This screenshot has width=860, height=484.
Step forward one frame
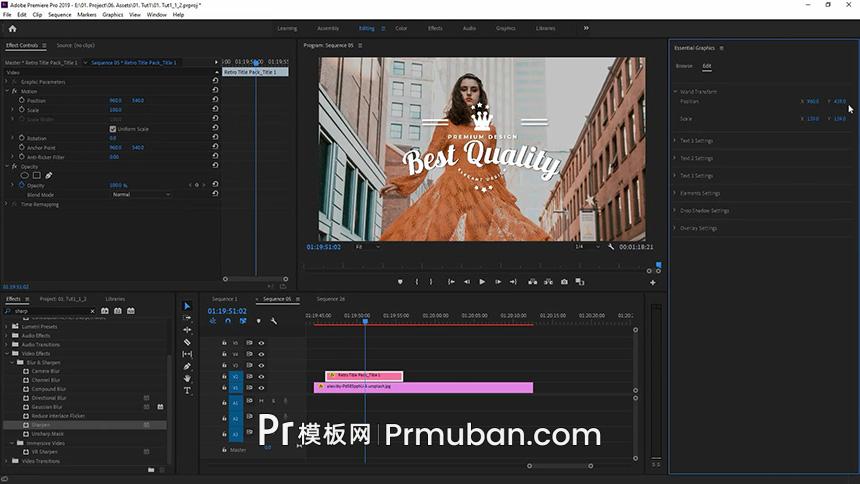point(498,282)
